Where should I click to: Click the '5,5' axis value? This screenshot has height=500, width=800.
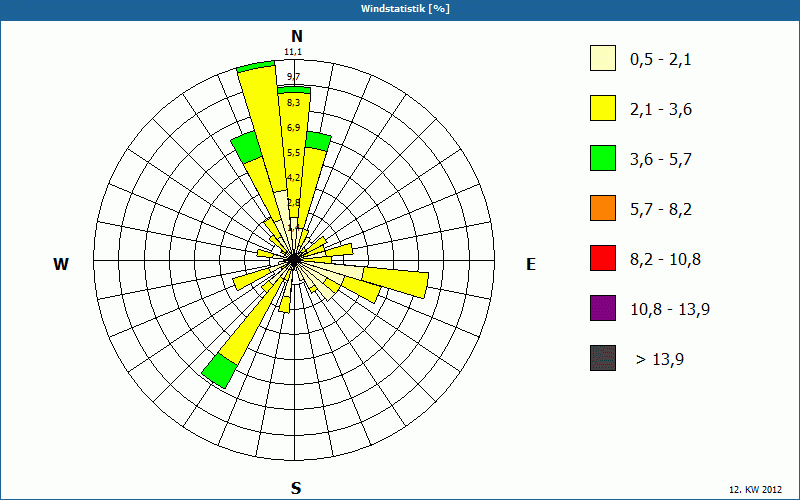click(293, 153)
